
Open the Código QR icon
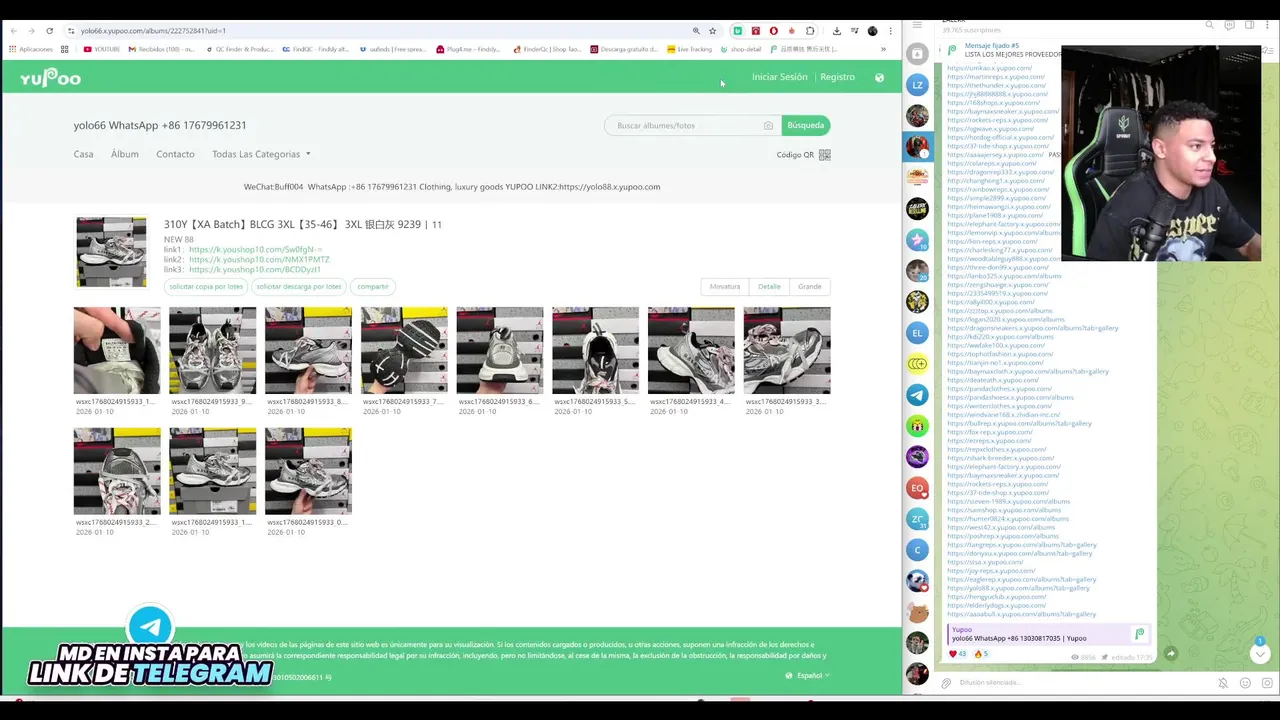(x=825, y=154)
